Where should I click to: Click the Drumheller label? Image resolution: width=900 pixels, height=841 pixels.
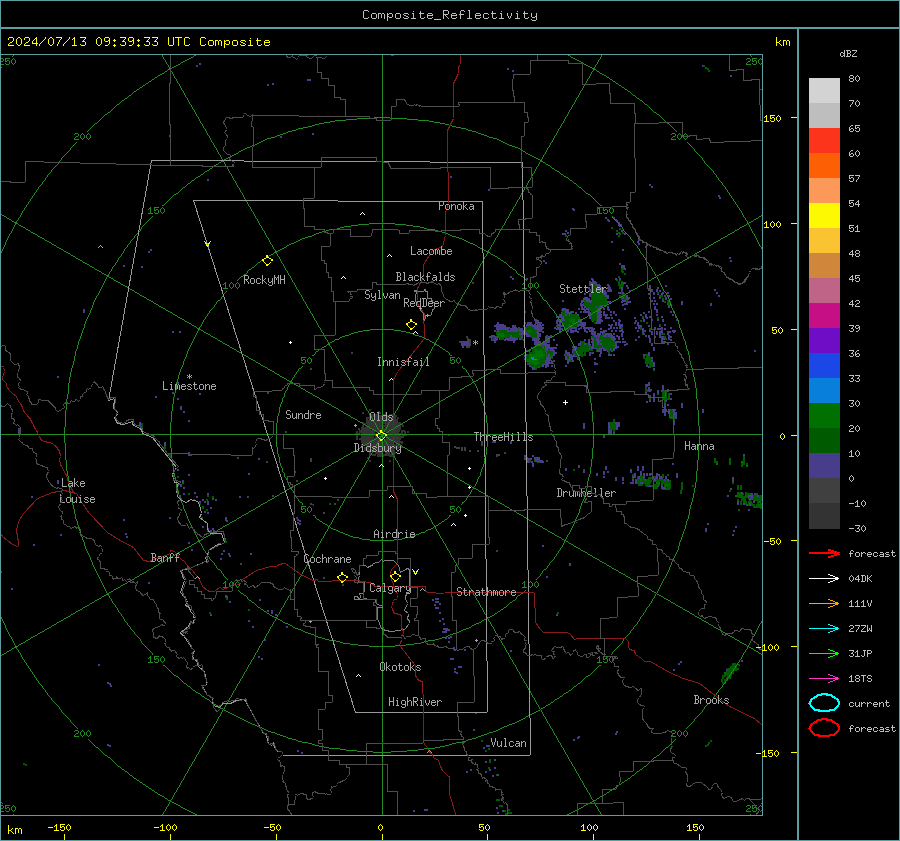point(586,493)
